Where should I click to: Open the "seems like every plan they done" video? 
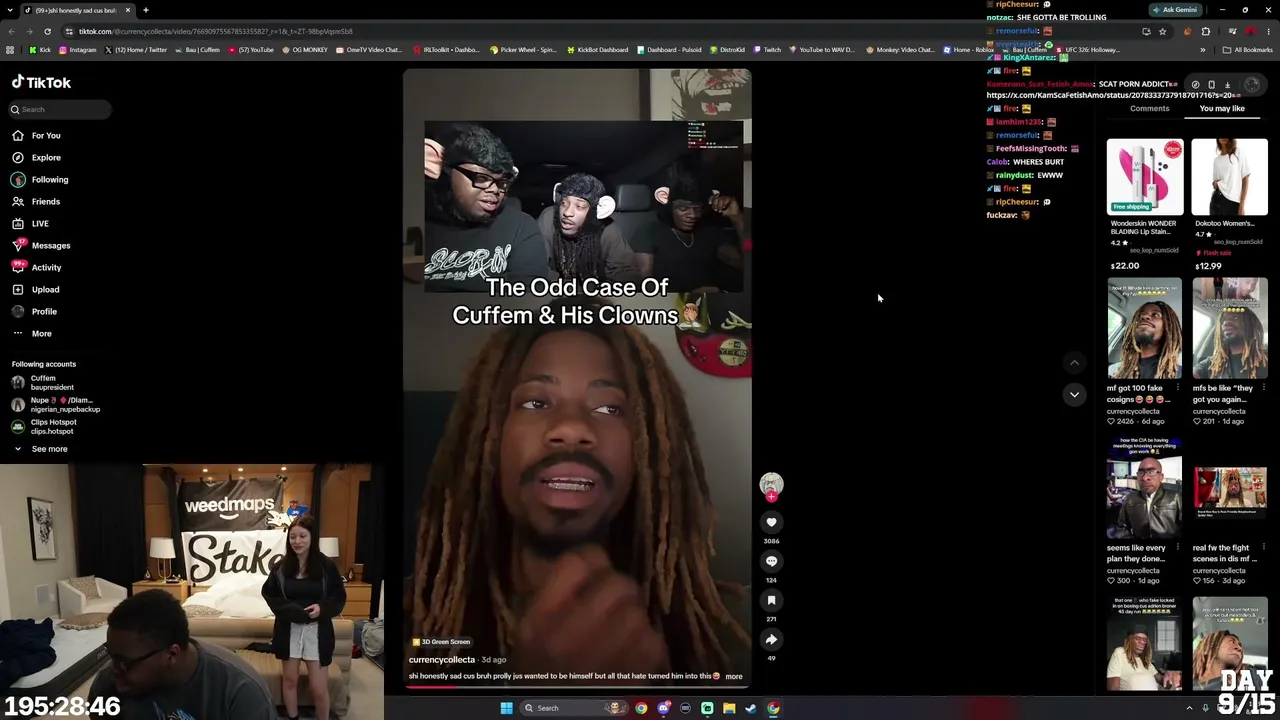click(1145, 488)
